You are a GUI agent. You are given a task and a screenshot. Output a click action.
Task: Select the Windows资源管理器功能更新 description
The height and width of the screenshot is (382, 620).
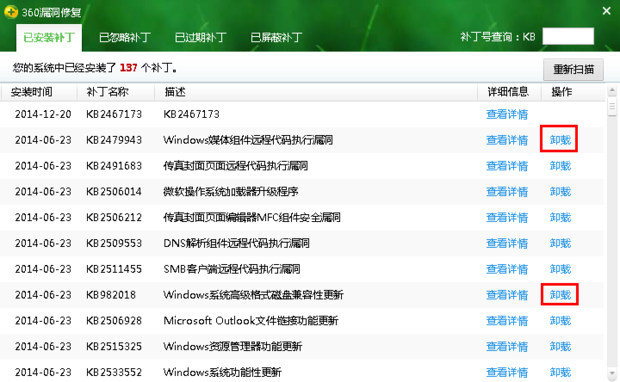(233, 347)
